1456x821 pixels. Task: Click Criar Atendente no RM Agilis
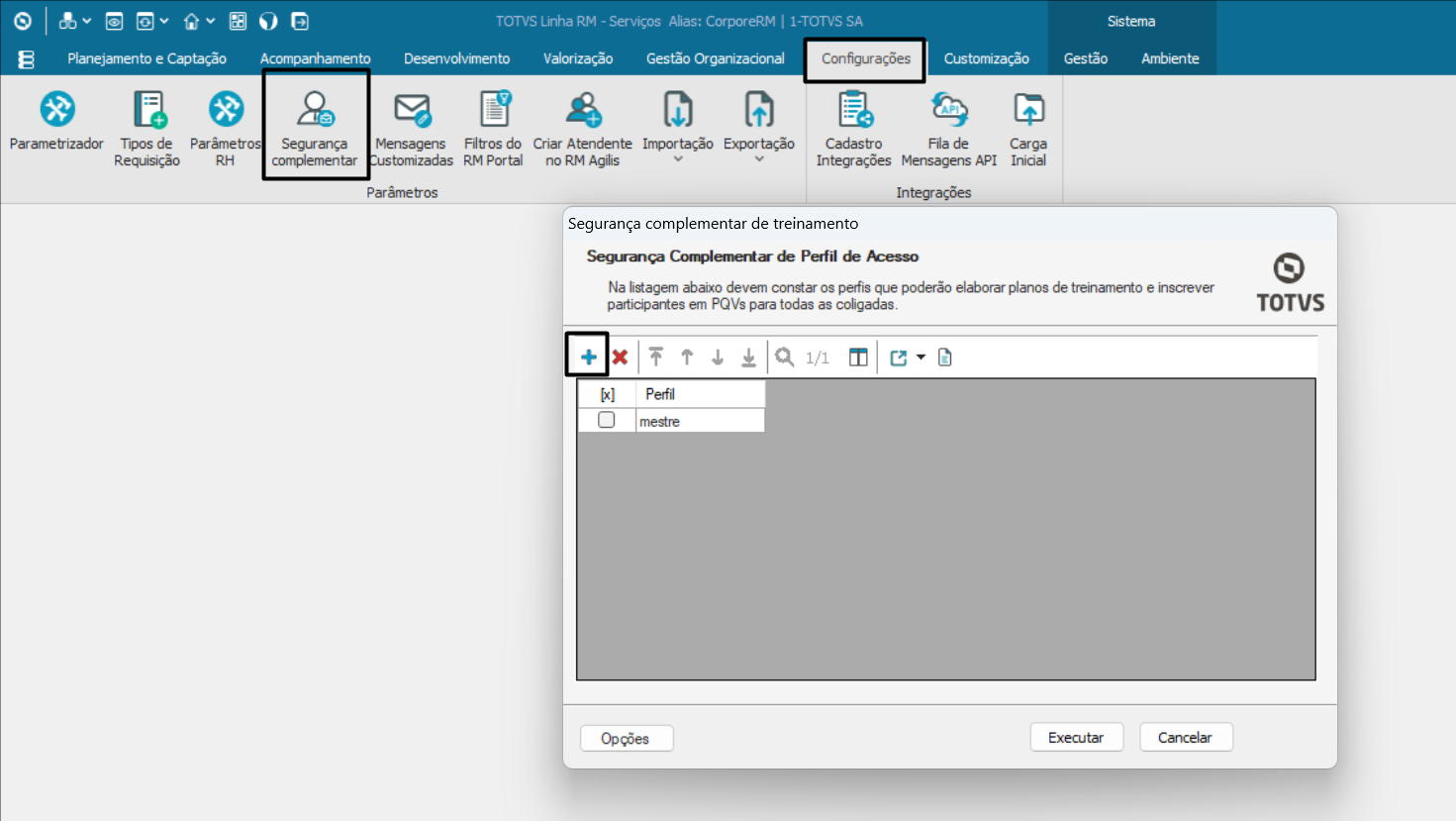point(582,129)
